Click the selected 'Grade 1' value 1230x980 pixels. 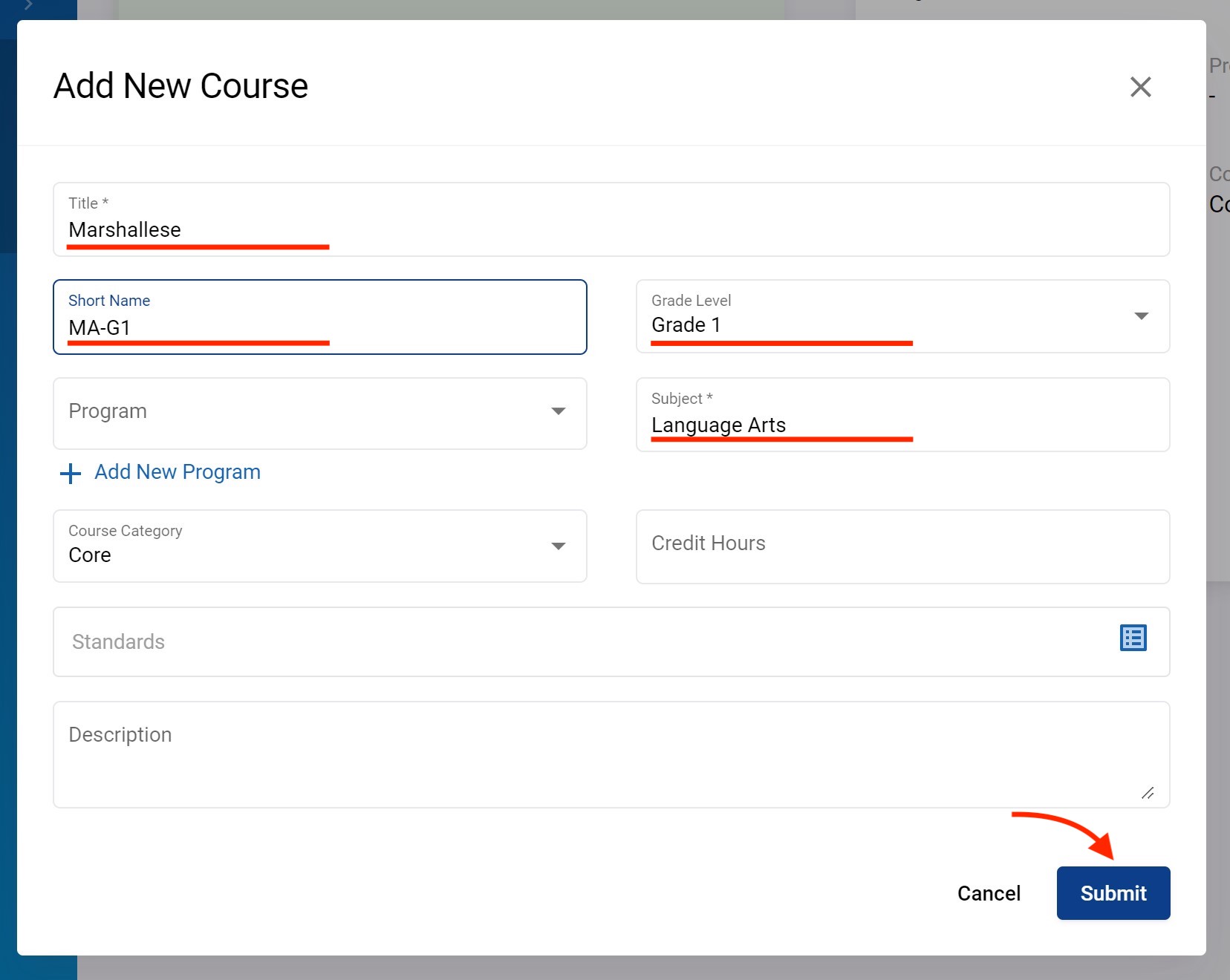click(686, 325)
